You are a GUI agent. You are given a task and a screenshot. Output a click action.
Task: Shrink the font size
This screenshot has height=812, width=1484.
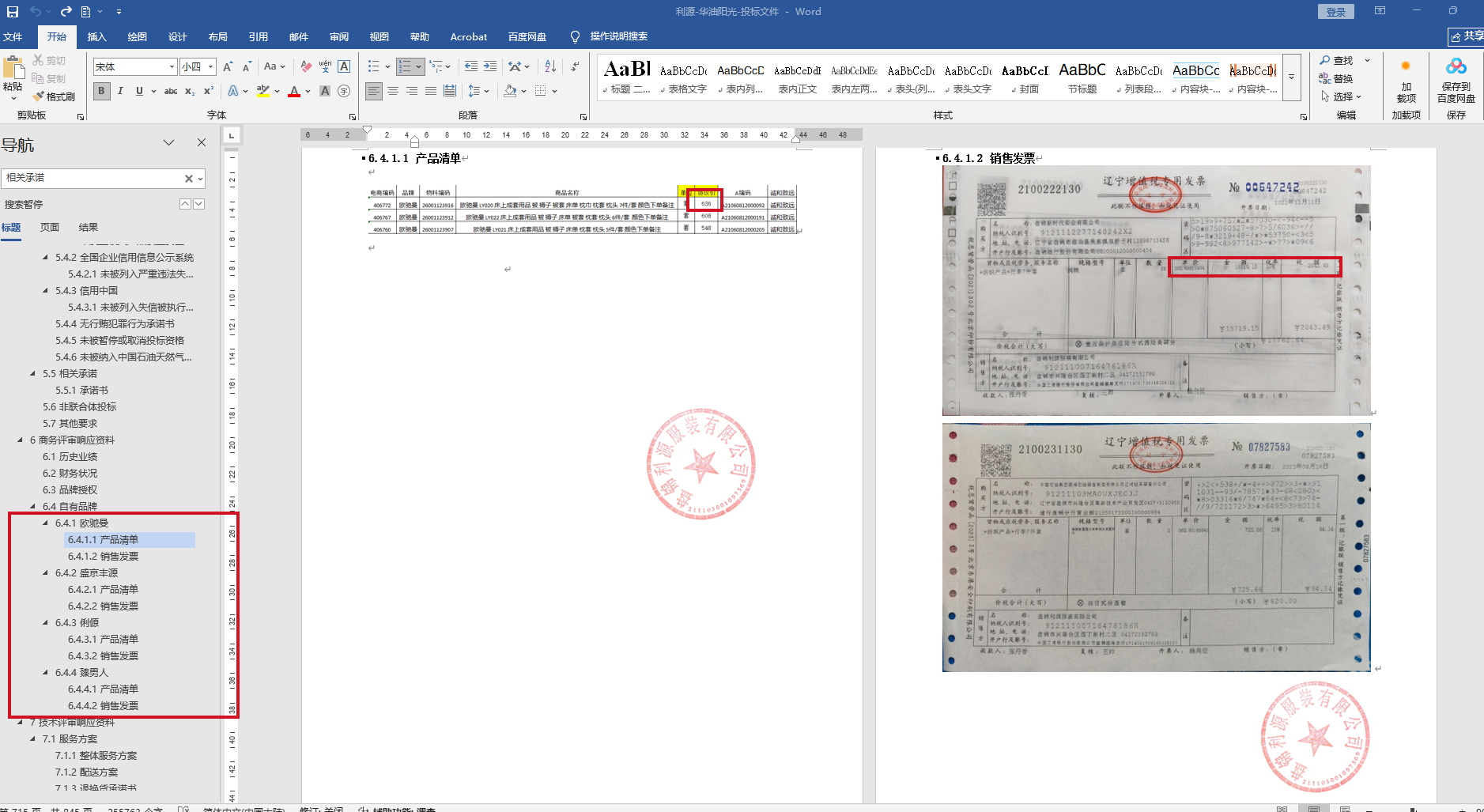click(x=247, y=67)
